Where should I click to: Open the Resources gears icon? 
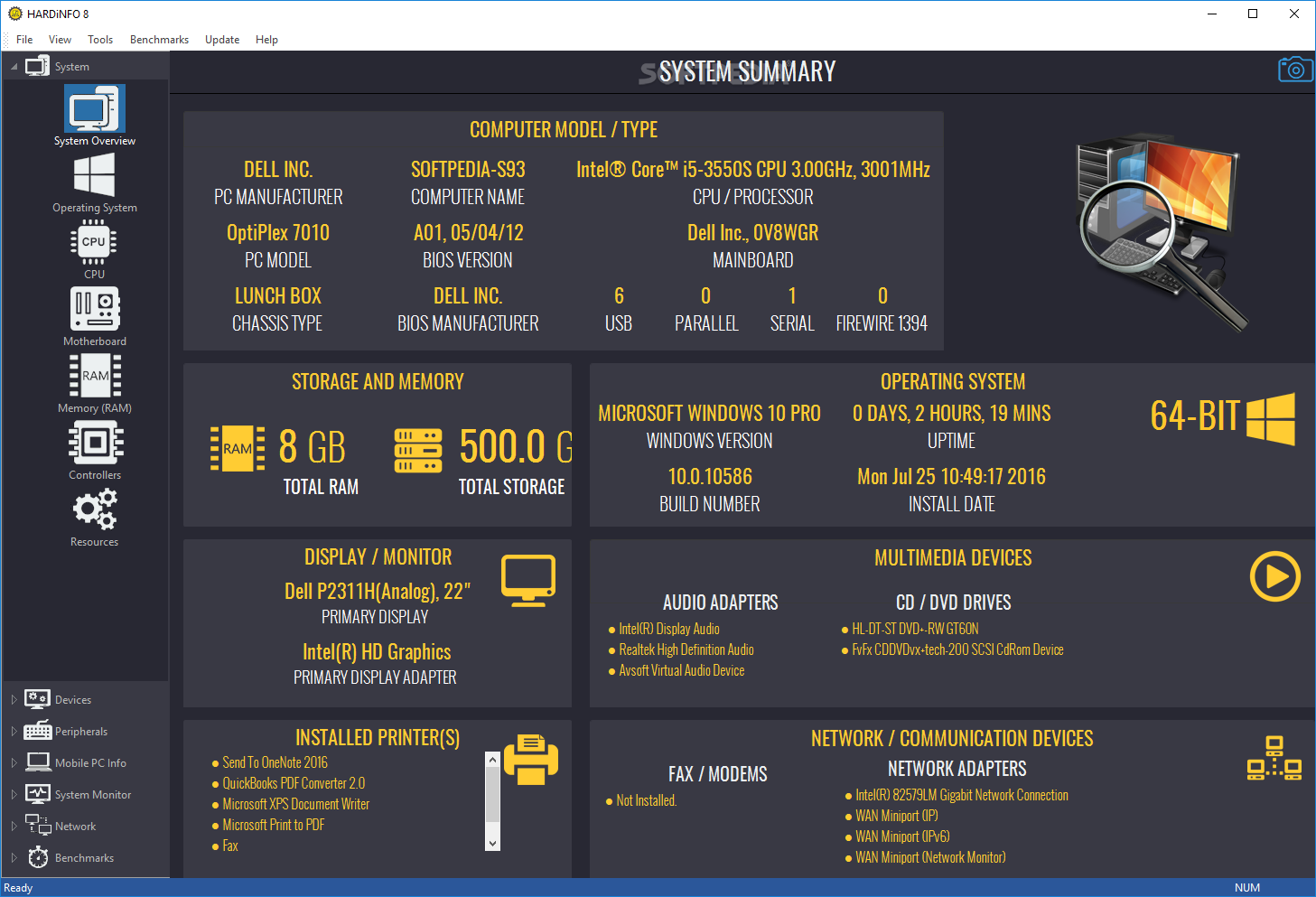click(x=95, y=509)
